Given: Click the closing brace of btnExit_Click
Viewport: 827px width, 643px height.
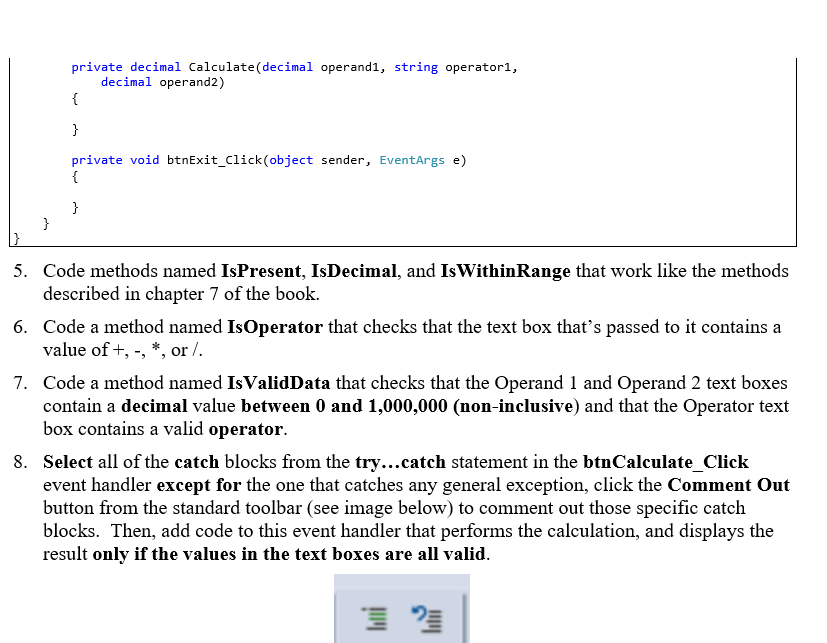Looking at the screenshot, I should point(73,207).
